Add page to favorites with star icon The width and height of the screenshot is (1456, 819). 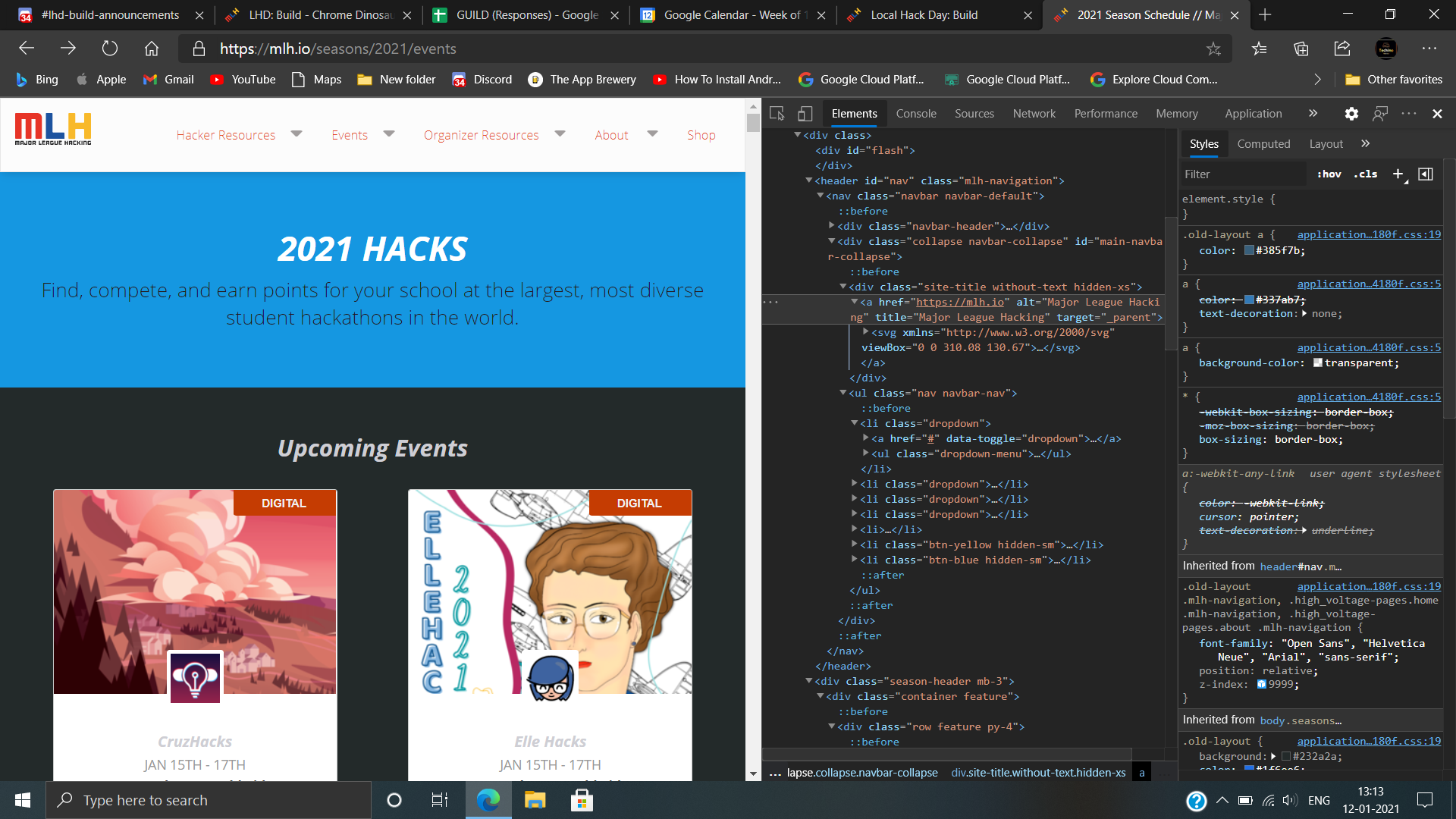click(x=1214, y=49)
